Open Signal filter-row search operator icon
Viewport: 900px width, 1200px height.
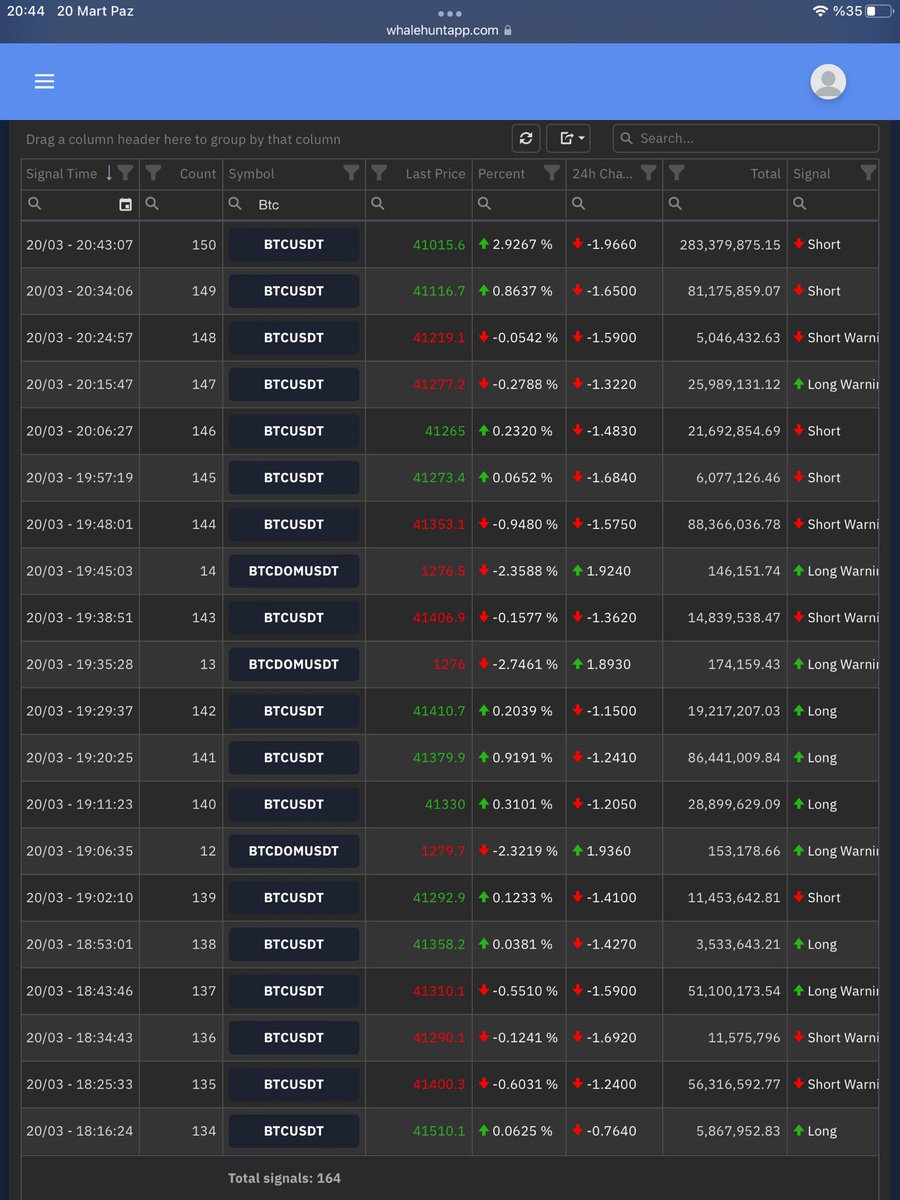tap(800, 204)
